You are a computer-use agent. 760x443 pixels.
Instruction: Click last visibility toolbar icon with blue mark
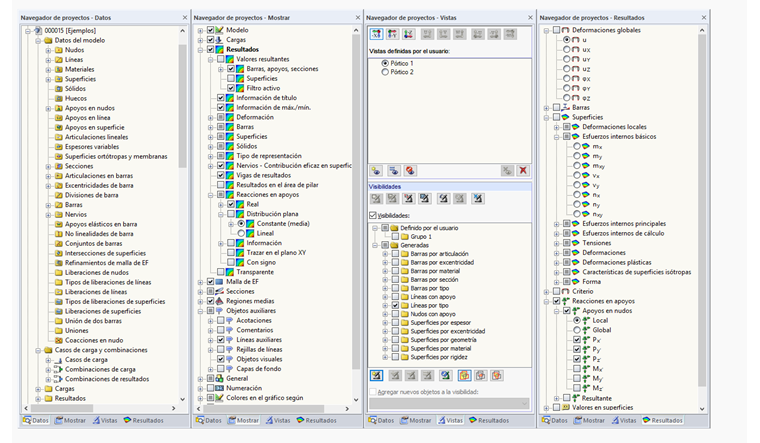click(478, 198)
